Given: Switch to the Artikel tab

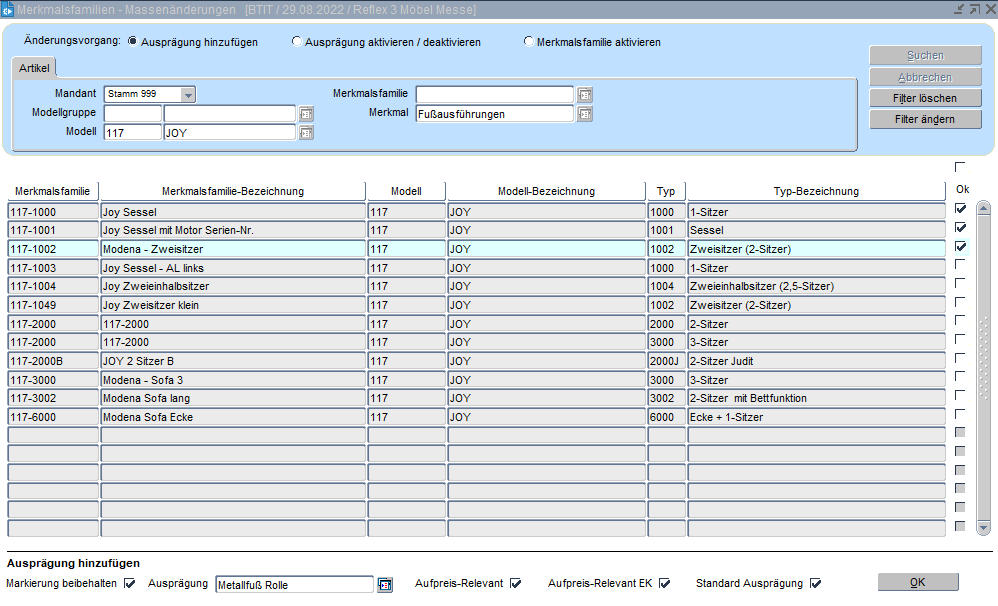Looking at the screenshot, I should pyautogui.click(x=34, y=68).
